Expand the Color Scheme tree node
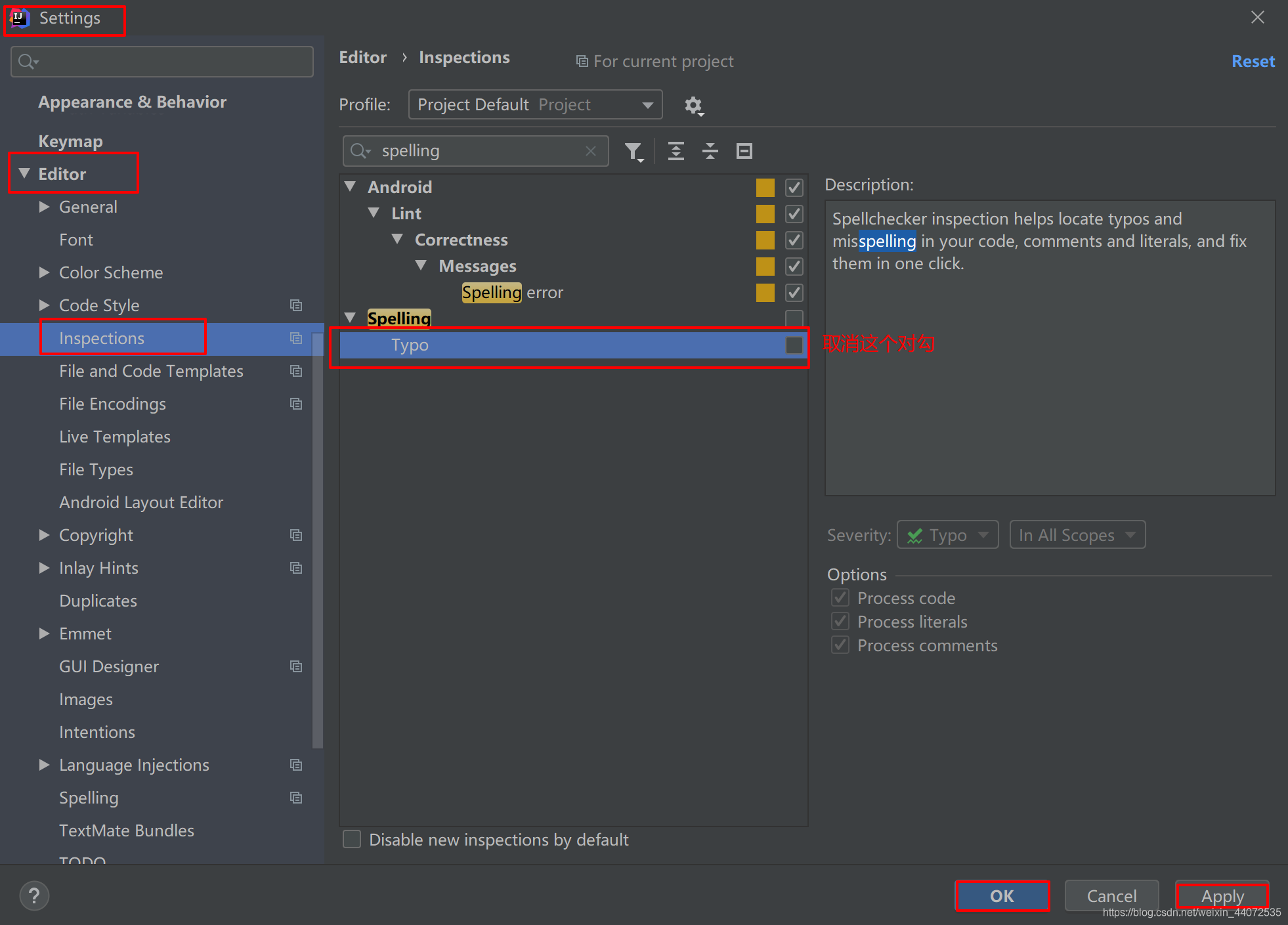Image resolution: width=1288 pixels, height=925 pixels. pyautogui.click(x=44, y=272)
